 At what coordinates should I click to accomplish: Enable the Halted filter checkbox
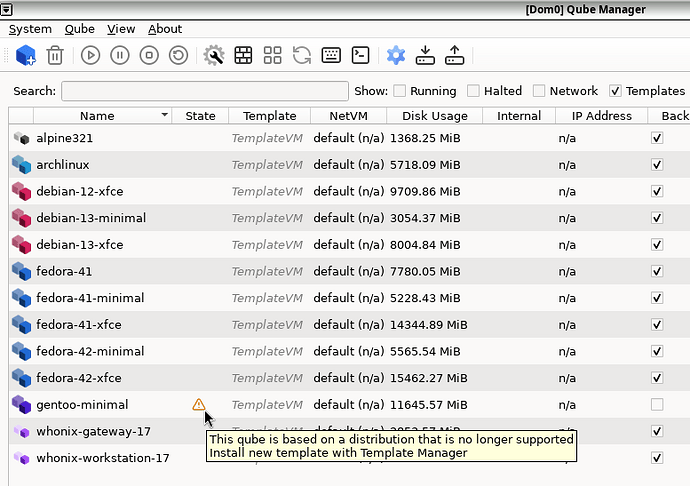click(473, 91)
